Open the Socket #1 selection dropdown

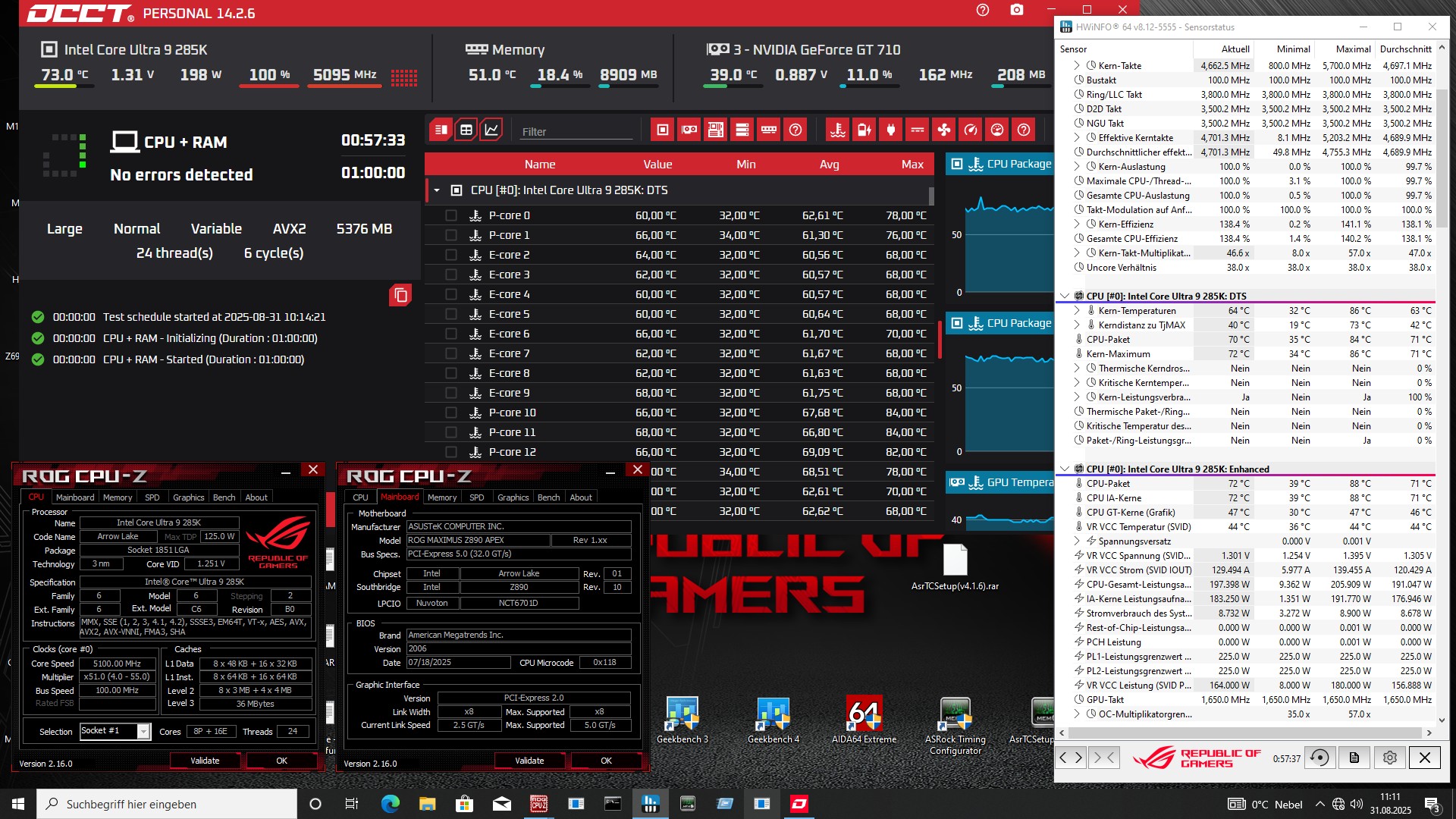tap(143, 731)
